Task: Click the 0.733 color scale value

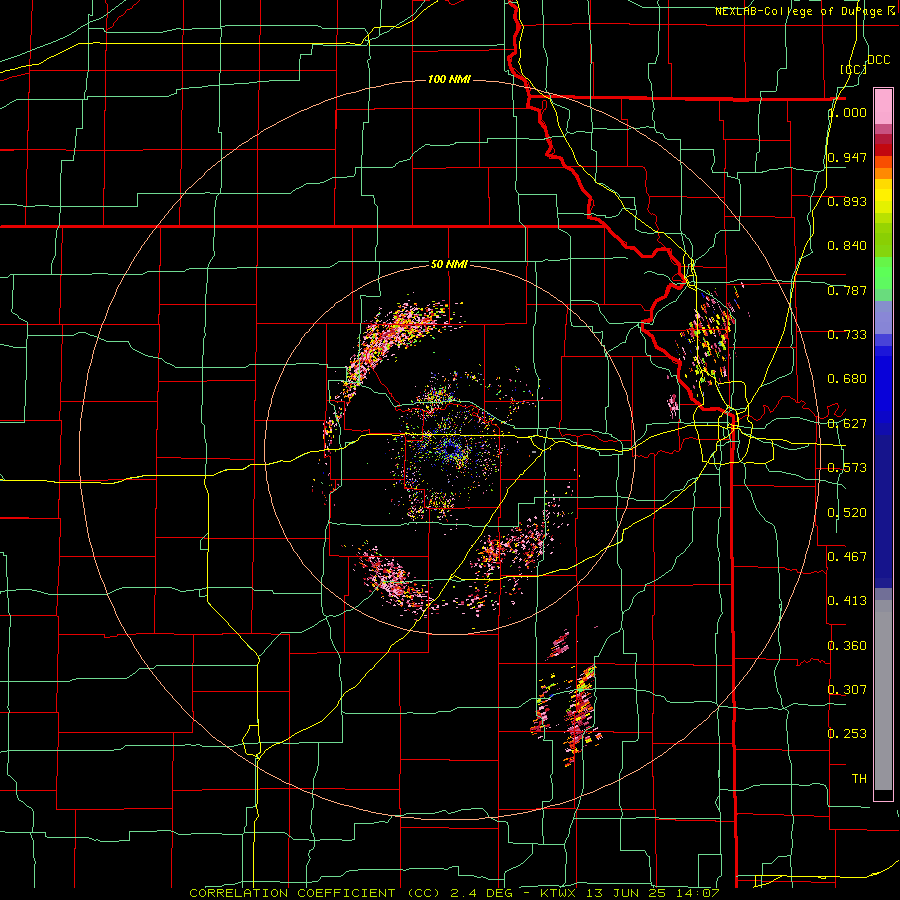Action: 847,335
